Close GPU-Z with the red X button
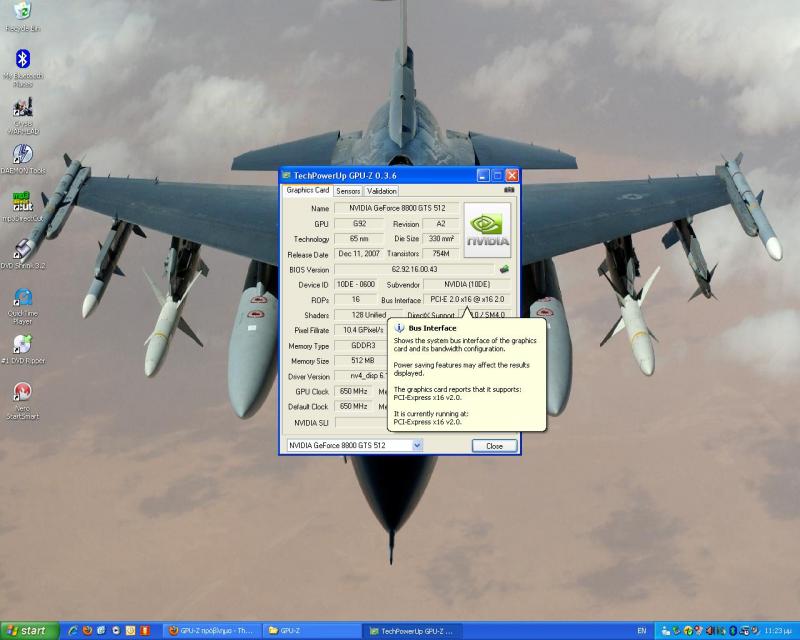The width and height of the screenshot is (800, 640). (512, 176)
